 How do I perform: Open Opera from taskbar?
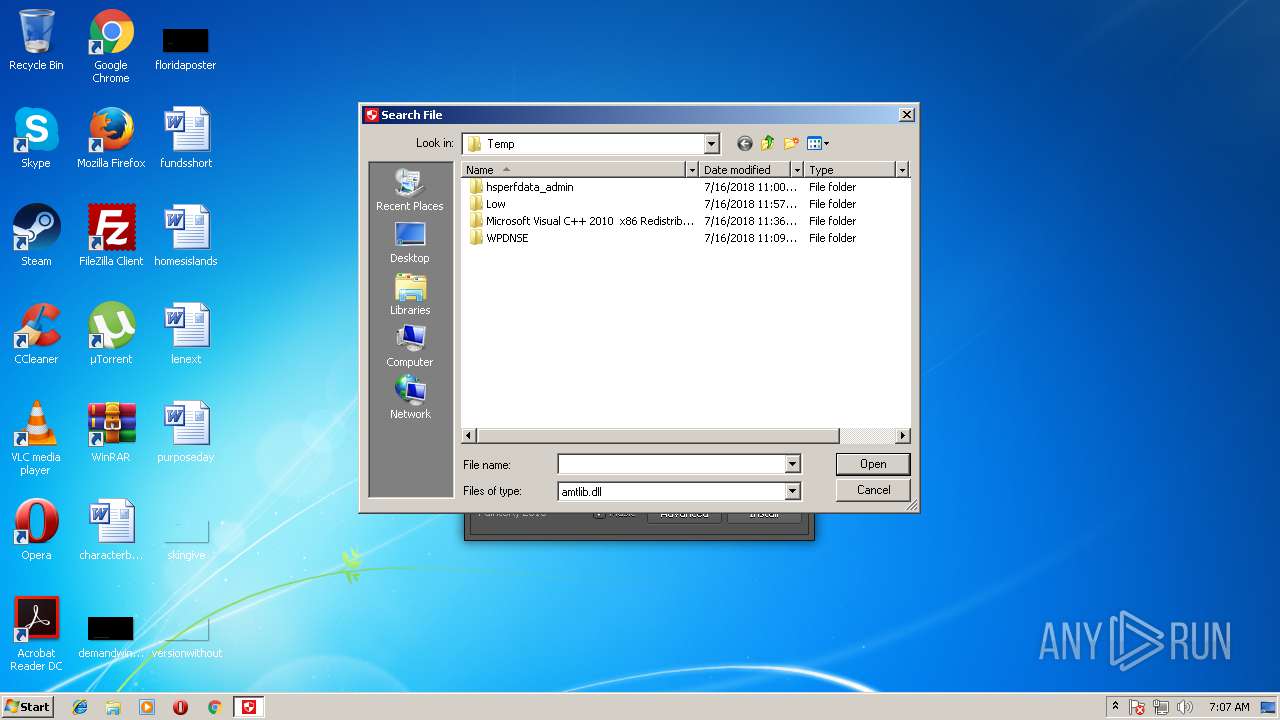point(180,707)
